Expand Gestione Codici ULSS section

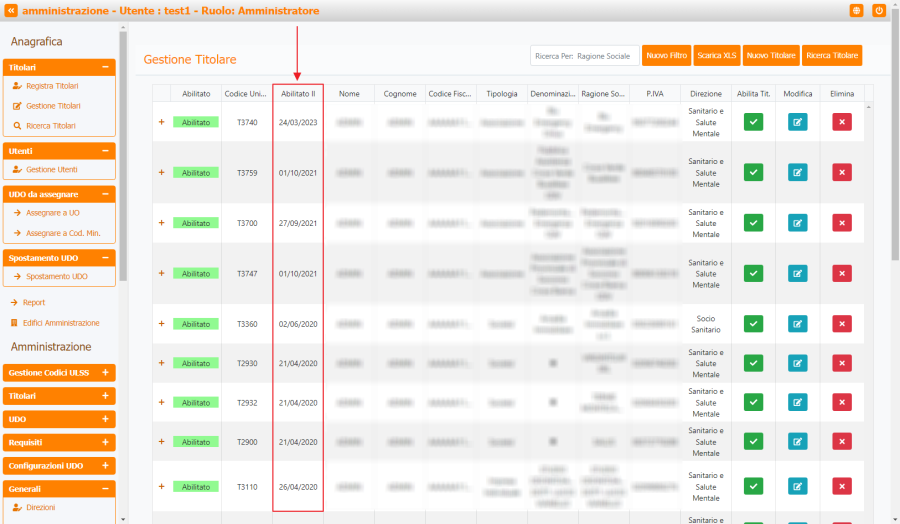(105, 373)
